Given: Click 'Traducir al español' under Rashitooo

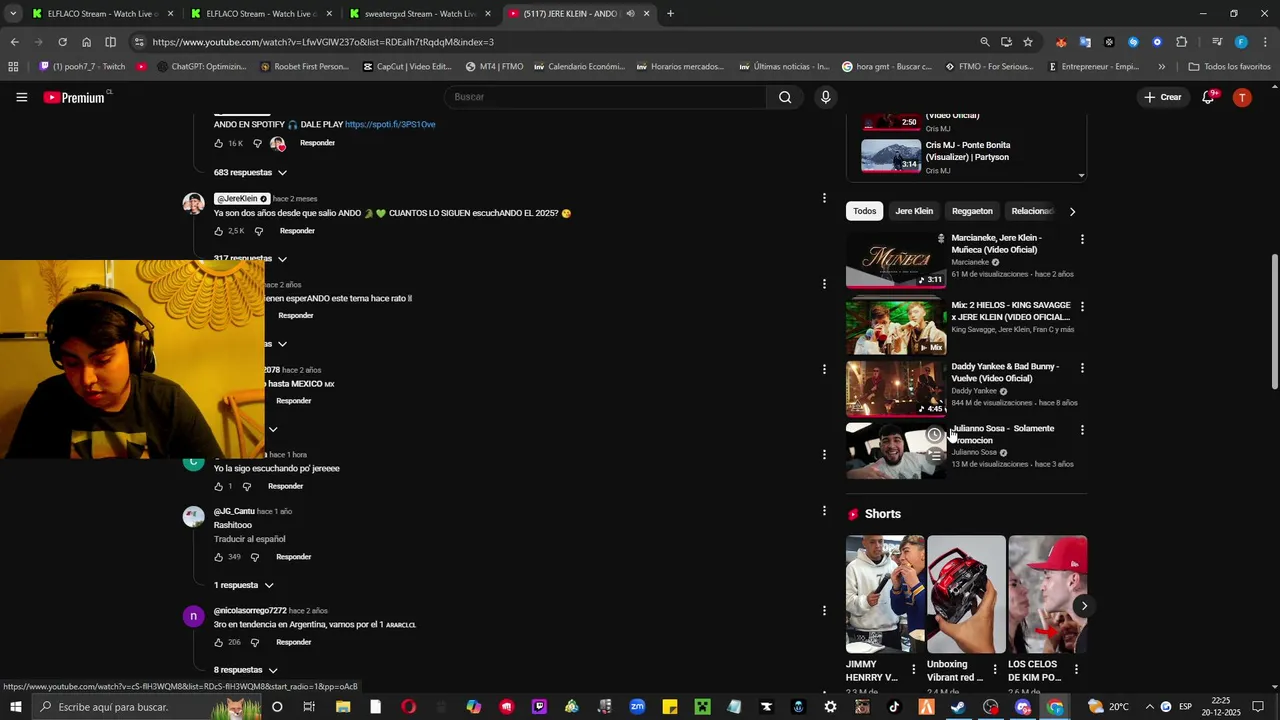Looking at the screenshot, I should pos(249,539).
